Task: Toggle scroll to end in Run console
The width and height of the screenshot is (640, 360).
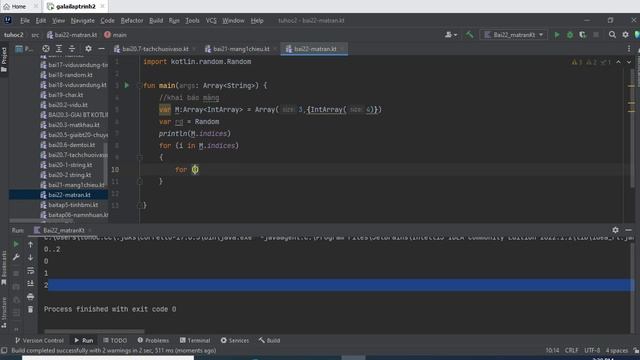Action: [x=31, y=283]
